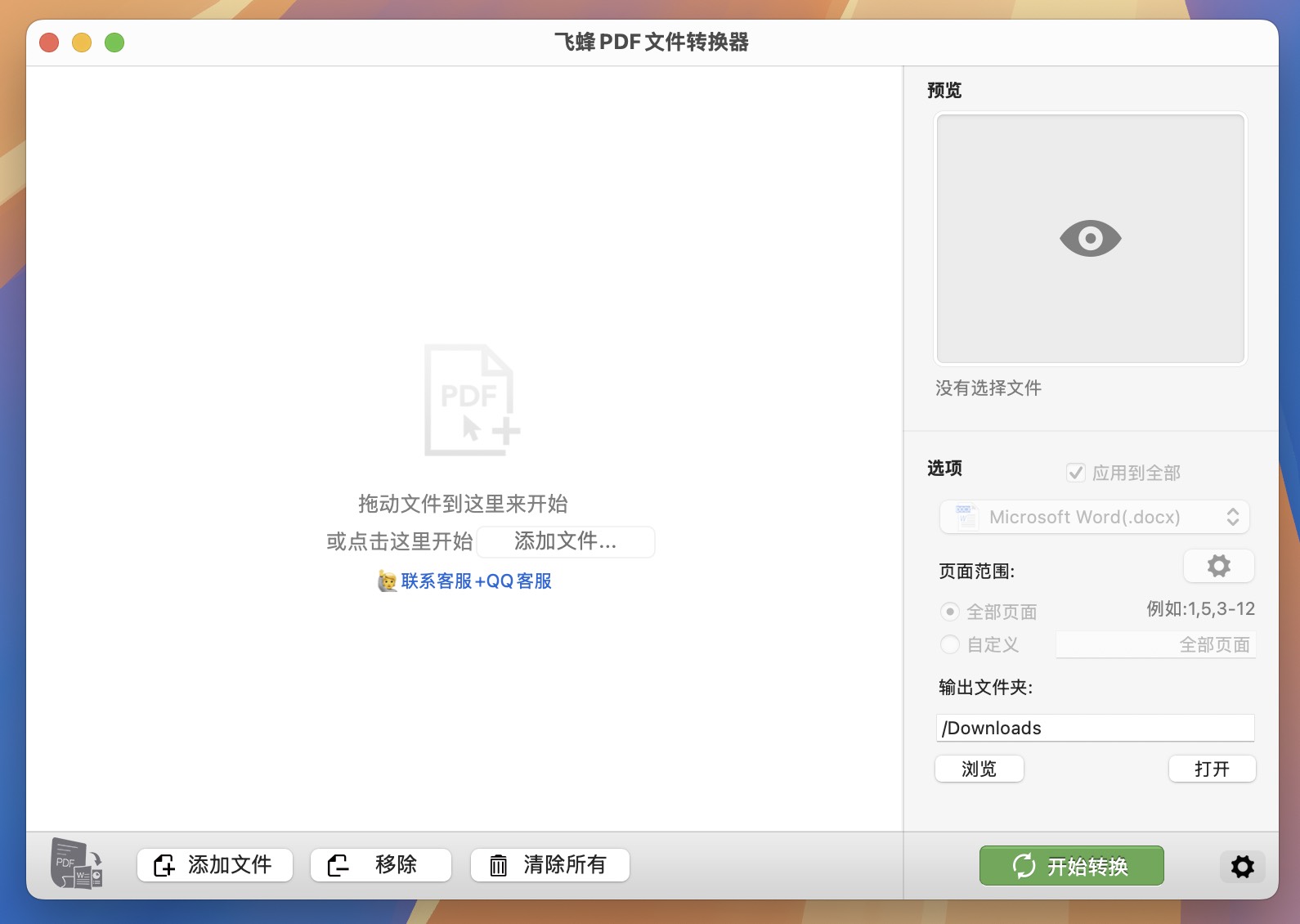Viewport: 1300px width, 924px height.
Task: Click the /Downloads output folder field
Action: (x=1096, y=728)
